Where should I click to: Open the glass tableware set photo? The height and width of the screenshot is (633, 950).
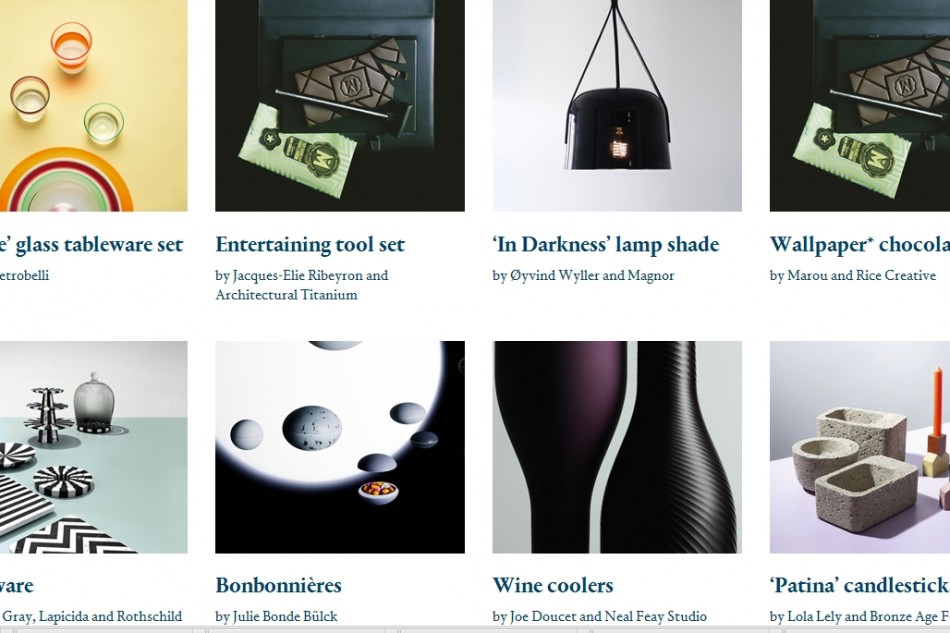93,105
